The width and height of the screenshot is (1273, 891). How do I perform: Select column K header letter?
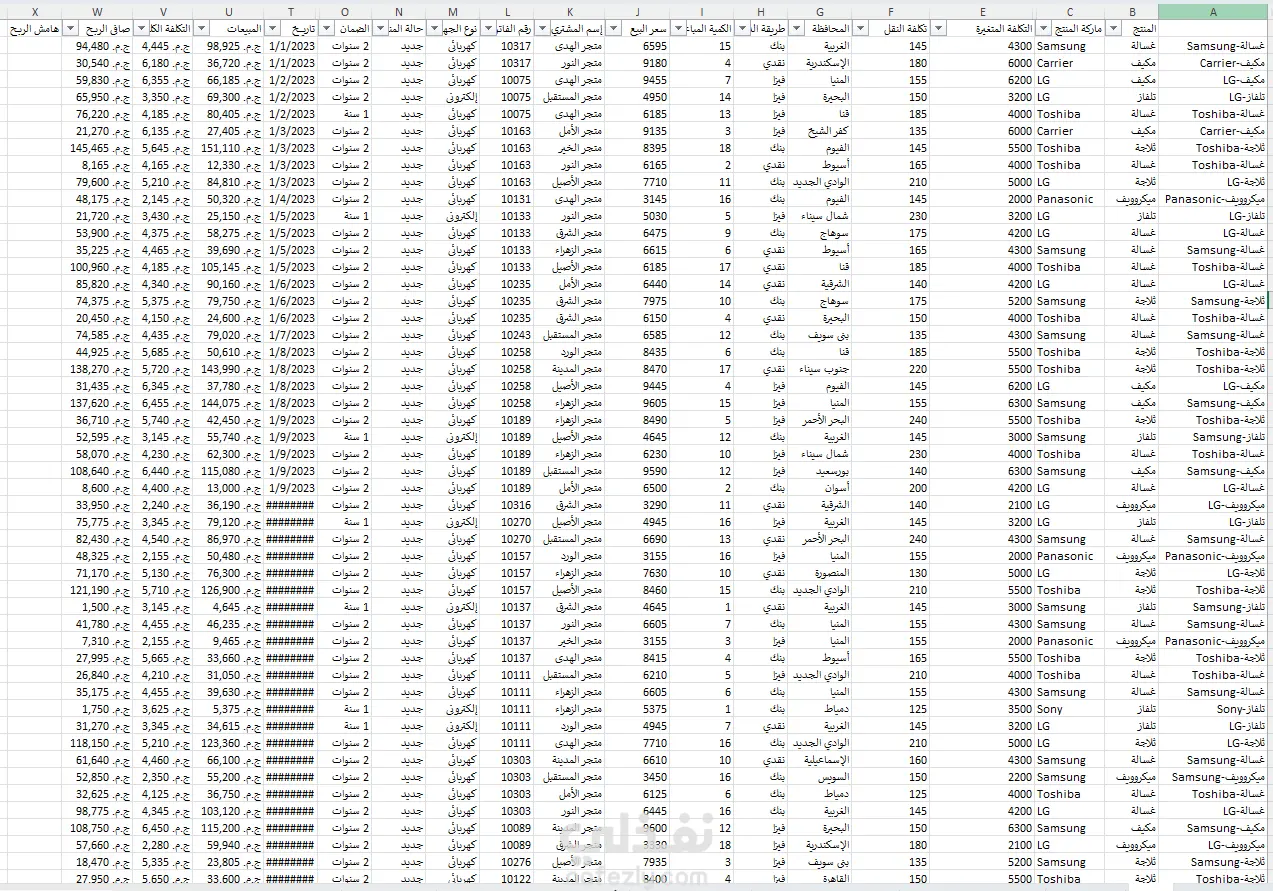pyautogui.click(x=568, y=12)
